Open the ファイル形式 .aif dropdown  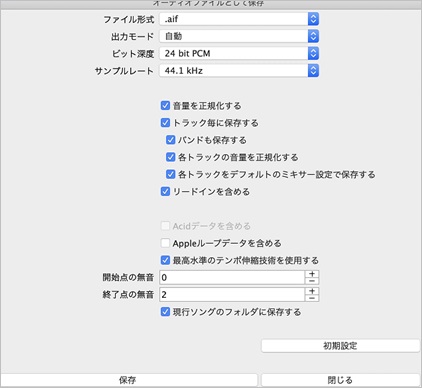point(239,19)
